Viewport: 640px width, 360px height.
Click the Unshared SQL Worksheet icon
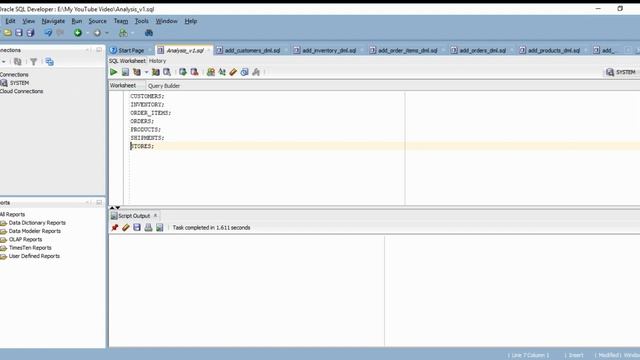(211, 72)
